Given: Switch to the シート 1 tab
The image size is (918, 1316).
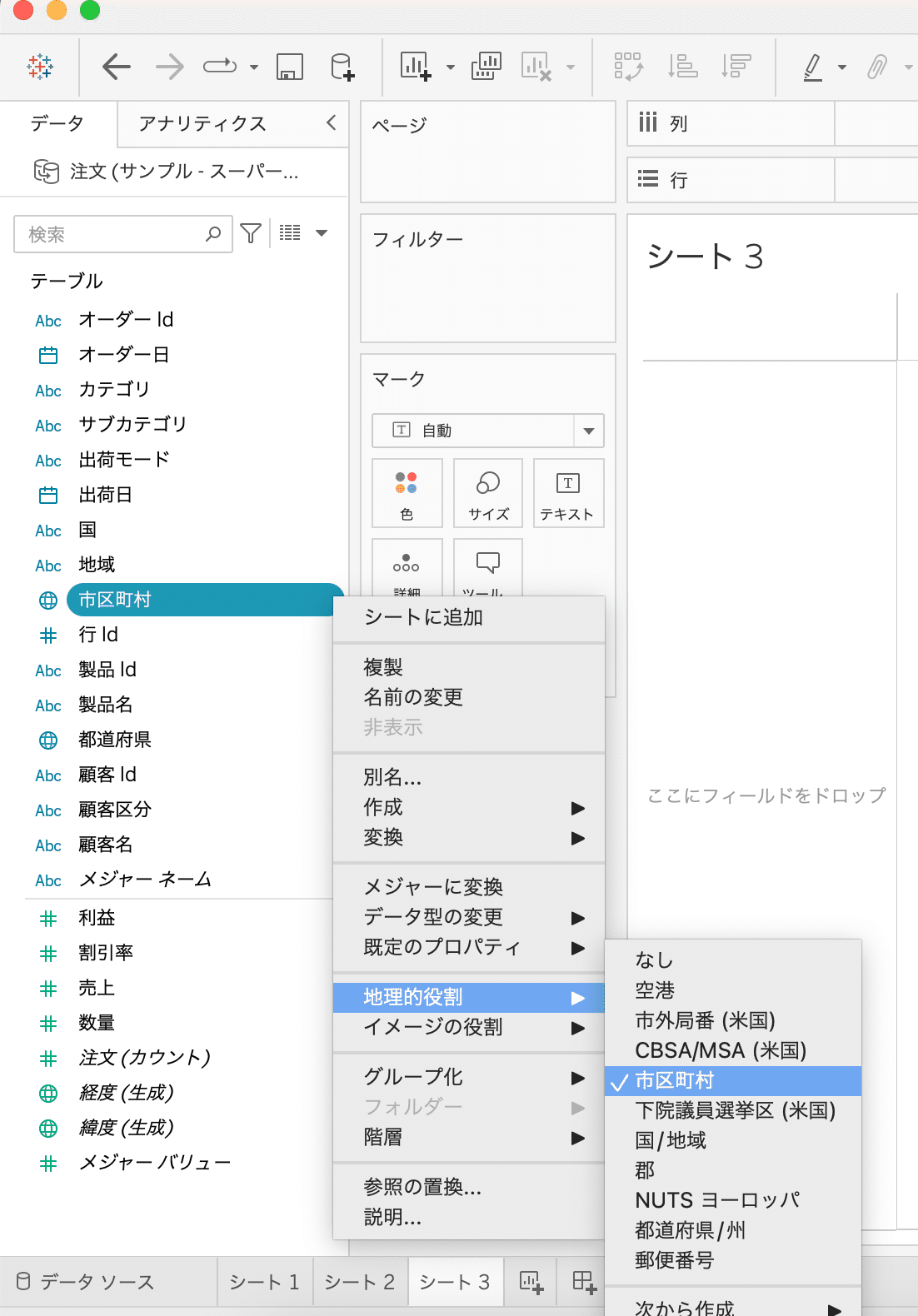Looking at the screenshot, I should (264, 1282).
